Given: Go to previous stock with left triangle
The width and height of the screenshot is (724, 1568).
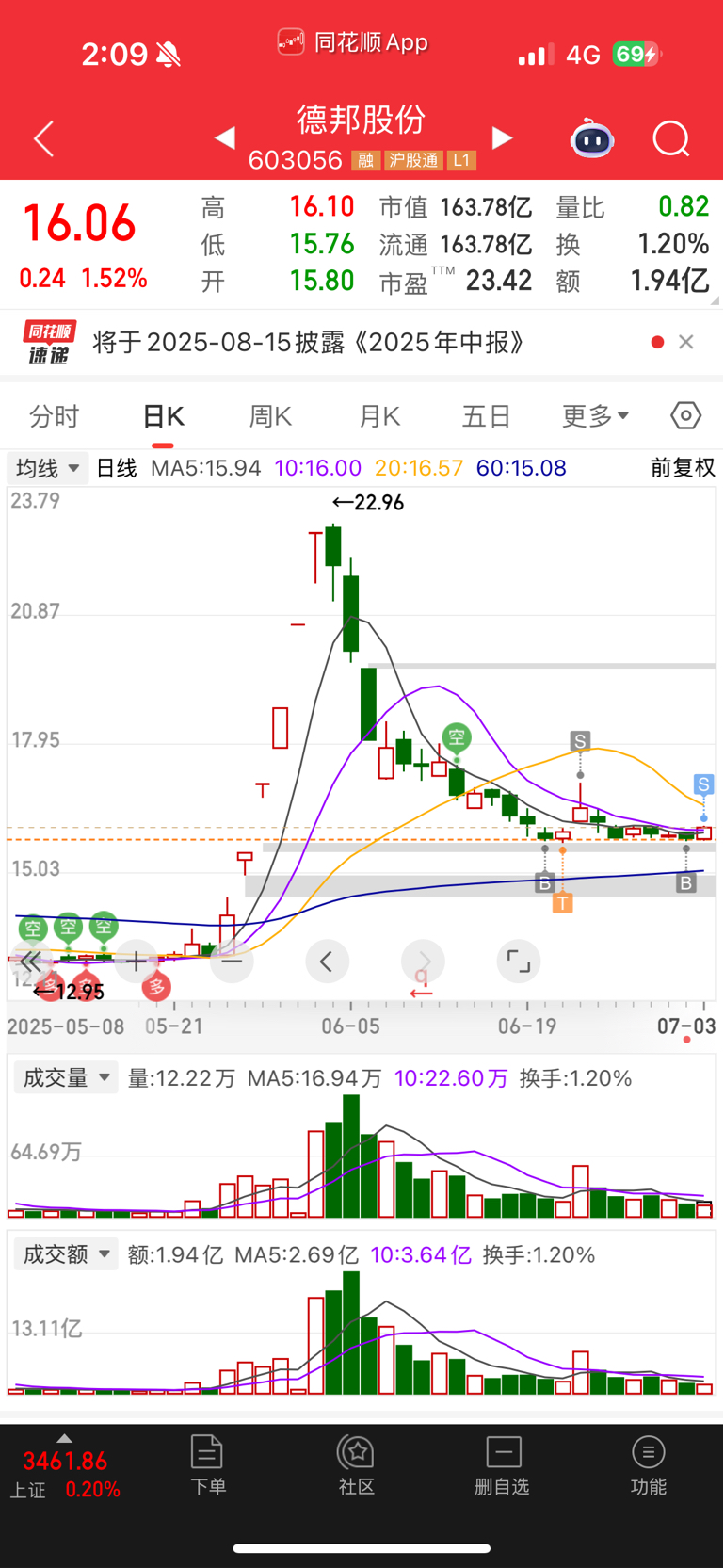Looking at the screenshot, I should coord(224,138).
